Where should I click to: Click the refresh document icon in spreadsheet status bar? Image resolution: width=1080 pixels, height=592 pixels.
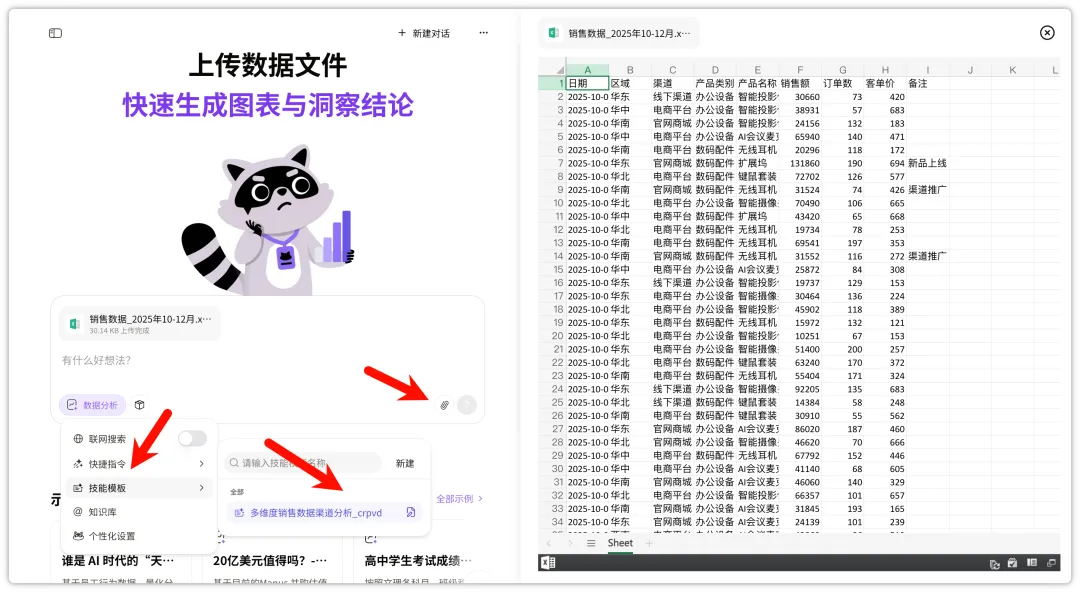995,563
